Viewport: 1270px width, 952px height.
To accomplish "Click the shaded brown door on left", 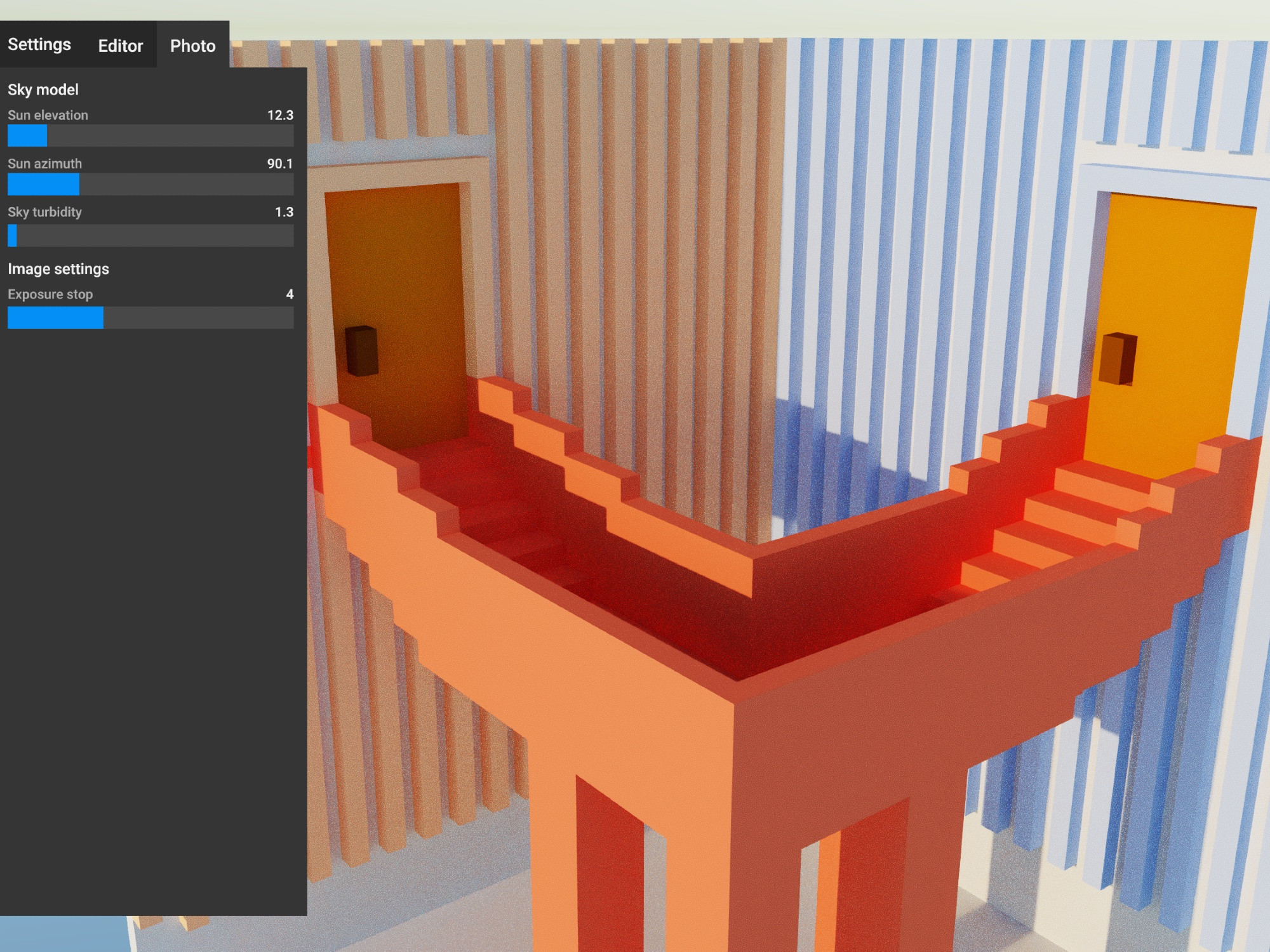I will [406, 267].
